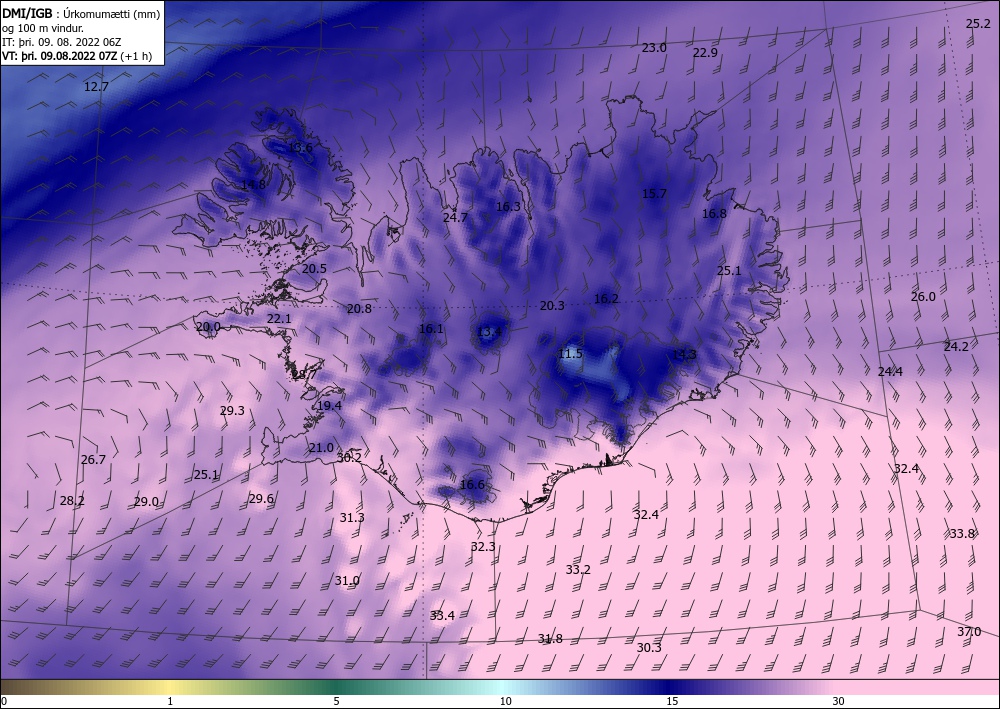Select the color scale tick label 30
The width and height of the screenshot is (1000, 709).
pyautogui.click(x=839, y=702)
